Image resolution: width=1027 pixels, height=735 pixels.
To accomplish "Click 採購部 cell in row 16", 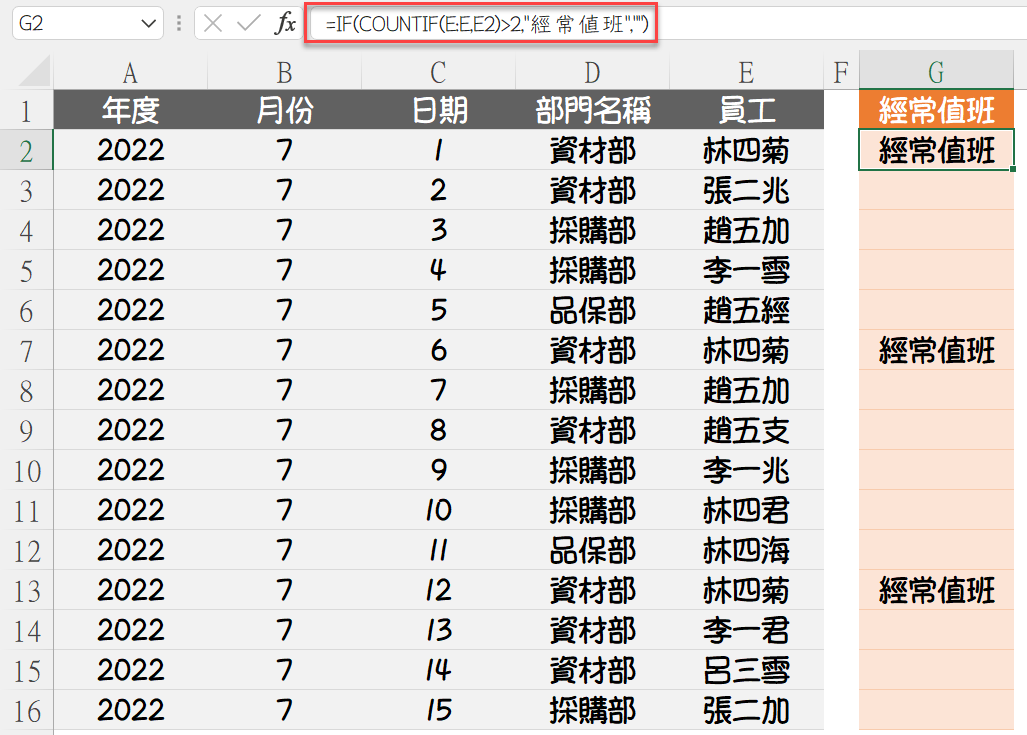I will pos(592,709).
